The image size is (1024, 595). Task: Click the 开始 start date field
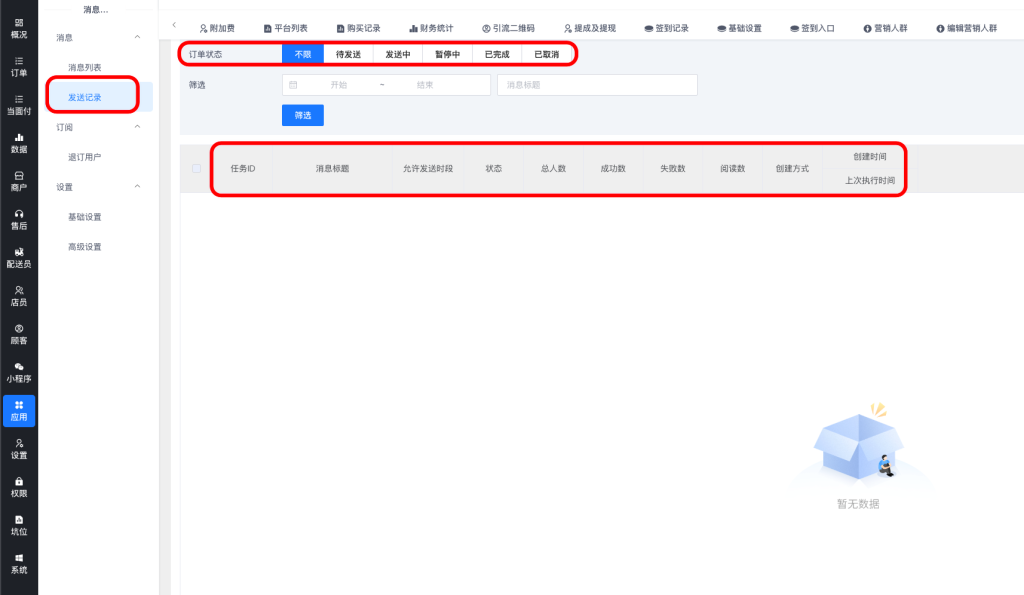point(338,85)
